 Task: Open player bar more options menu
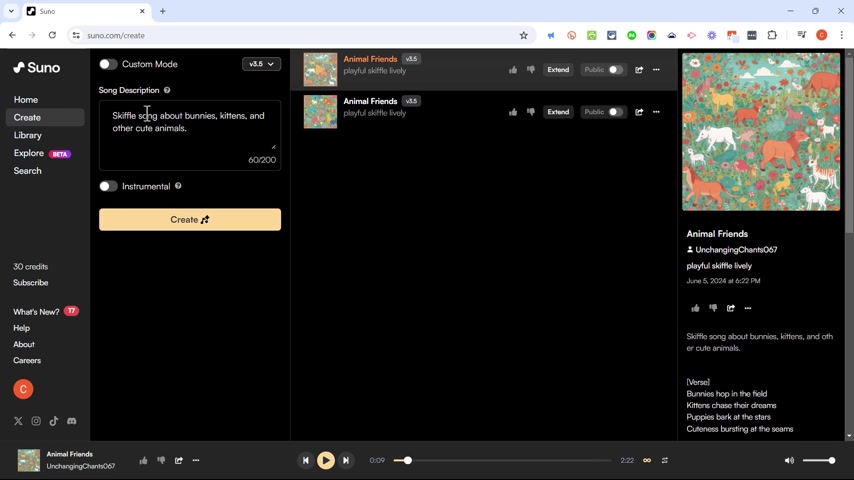click(x=196, y=460)
